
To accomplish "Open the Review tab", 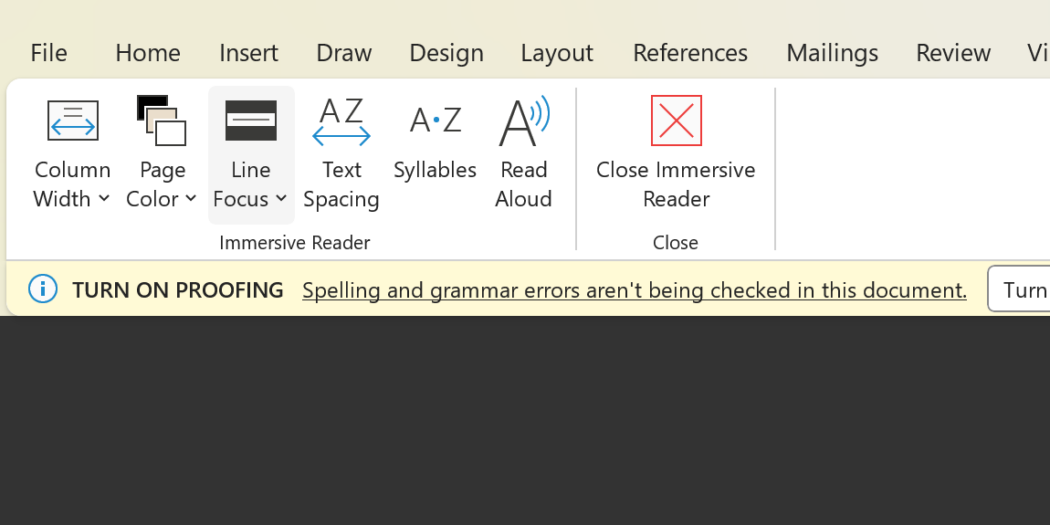I will 953,53.
